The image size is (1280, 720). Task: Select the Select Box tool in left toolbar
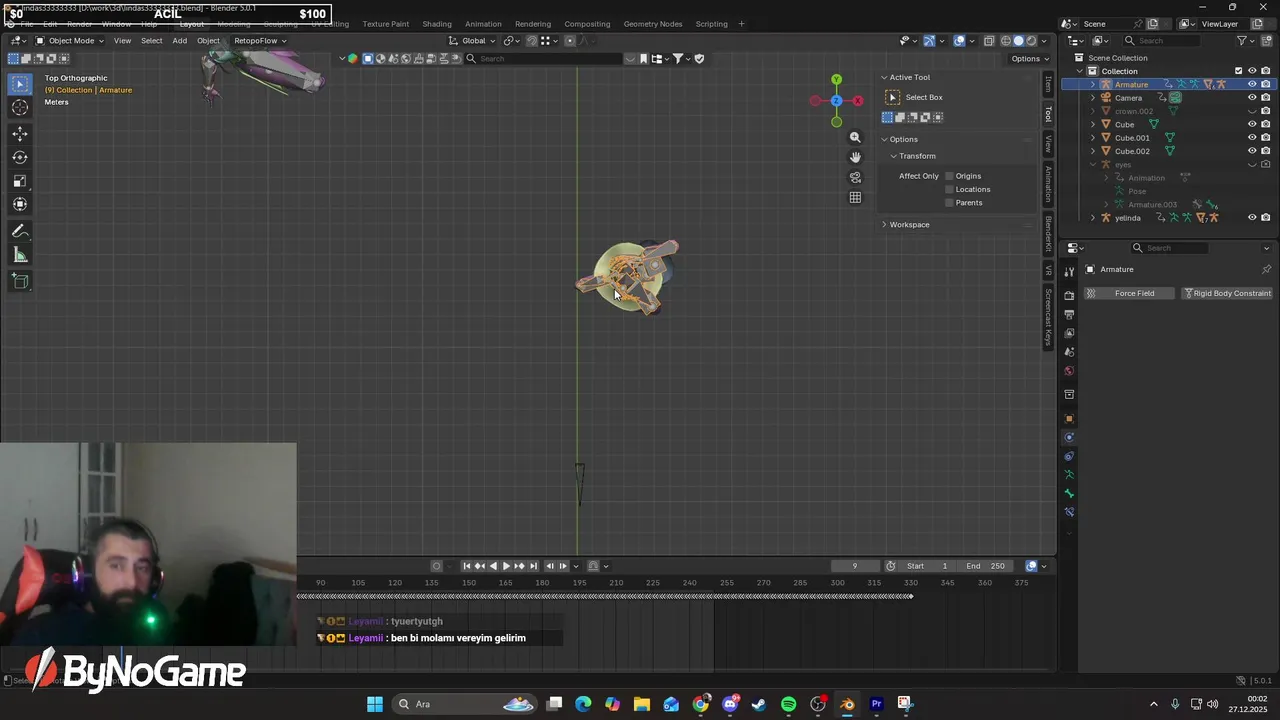20,84
